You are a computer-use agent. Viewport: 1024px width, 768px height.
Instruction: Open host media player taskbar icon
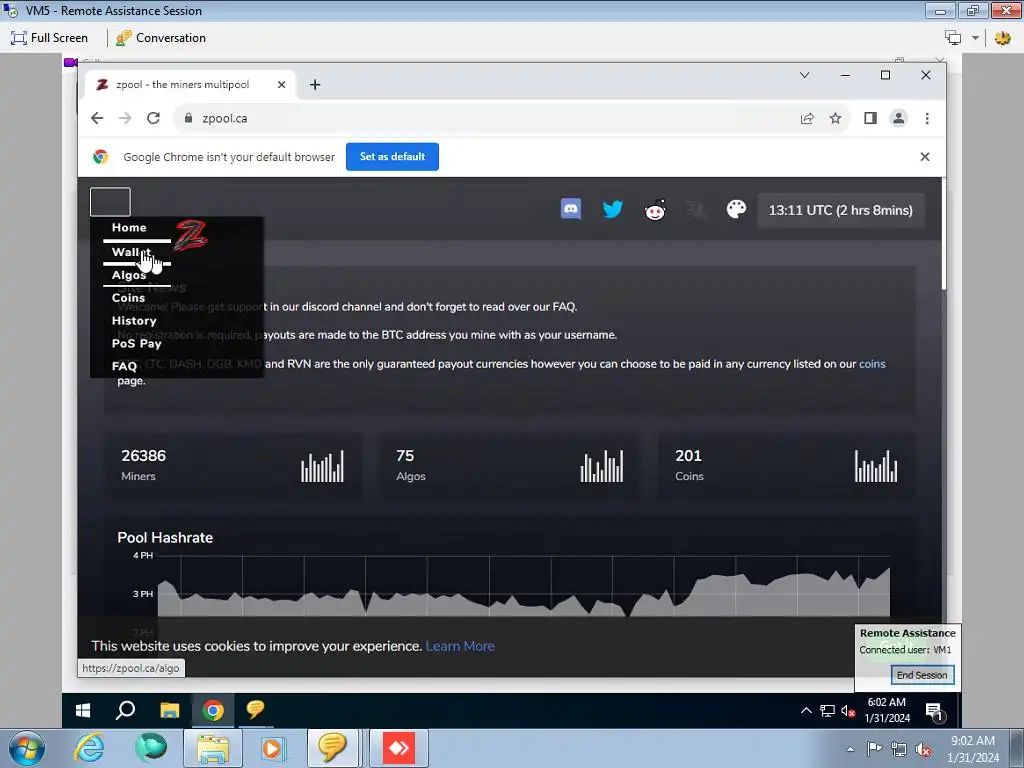point(272,748)
